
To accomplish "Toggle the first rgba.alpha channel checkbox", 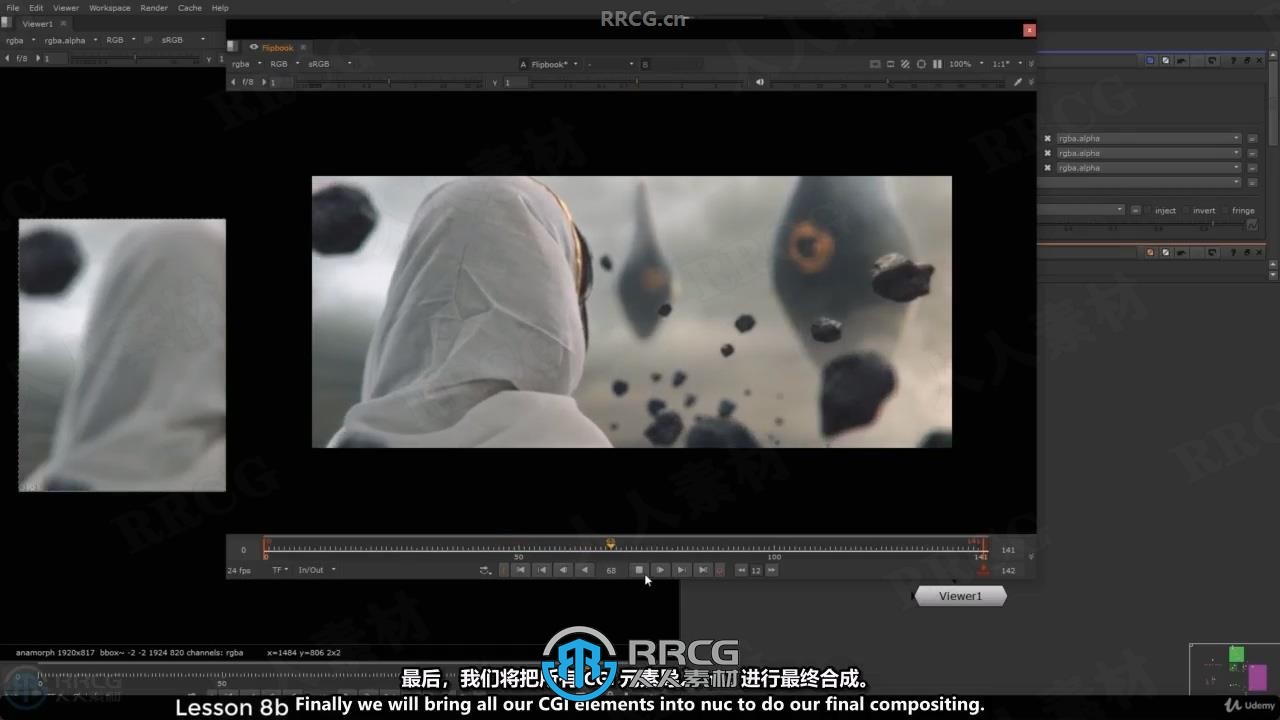I will pos(1047,138).
